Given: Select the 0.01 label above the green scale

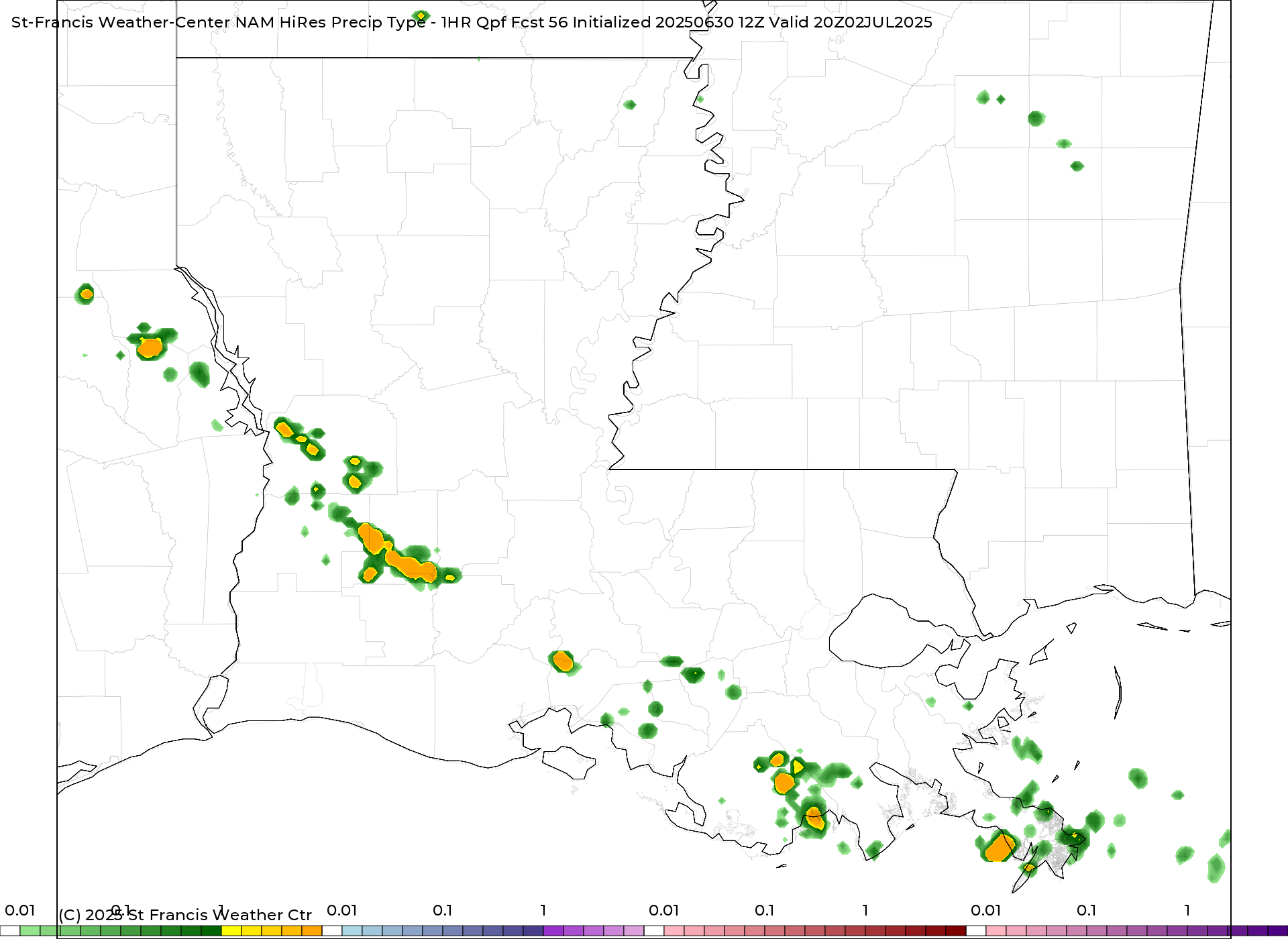Looking at the screenshot, I should pyautogui.click(x=19, y=910).
